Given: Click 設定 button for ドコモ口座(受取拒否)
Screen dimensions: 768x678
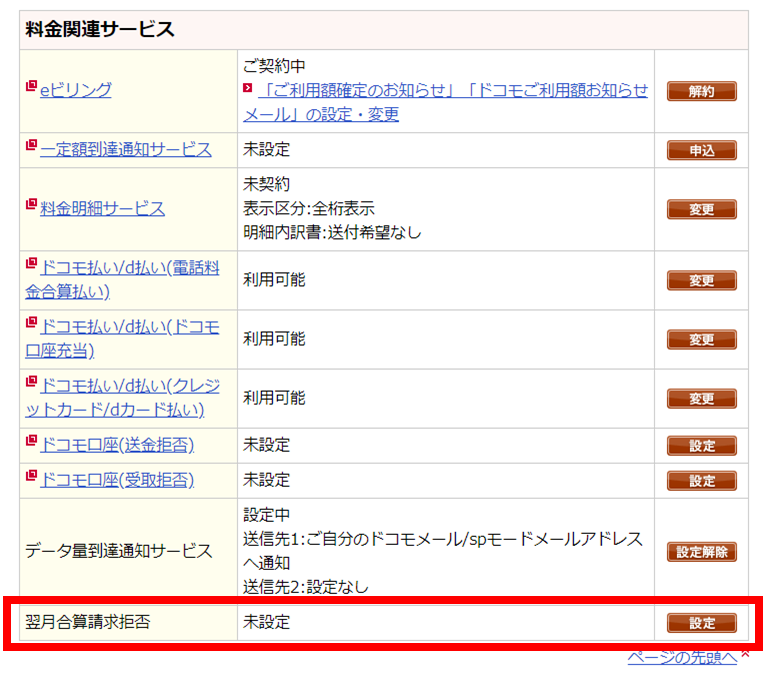Looking at the screenshot, I should (x=701, y=481).
